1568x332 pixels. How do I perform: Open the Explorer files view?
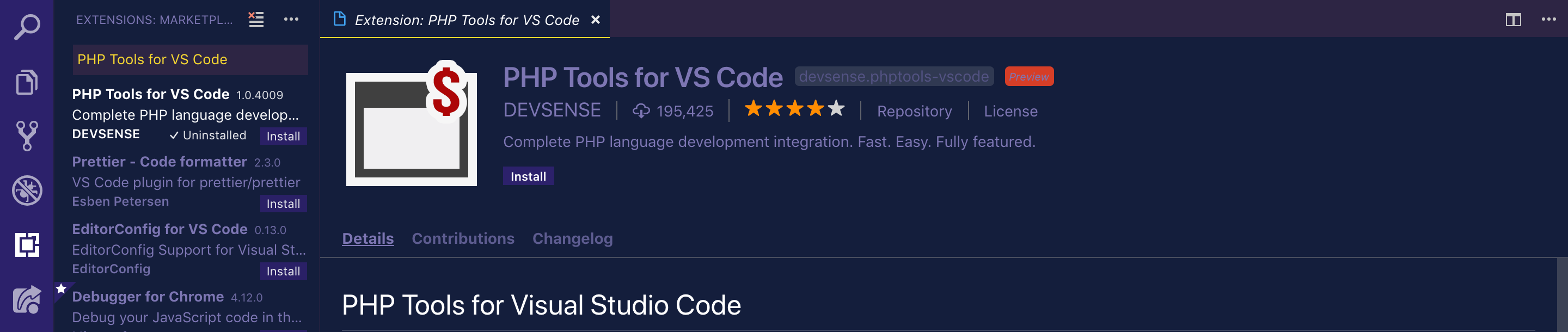[x=27, y=82]
